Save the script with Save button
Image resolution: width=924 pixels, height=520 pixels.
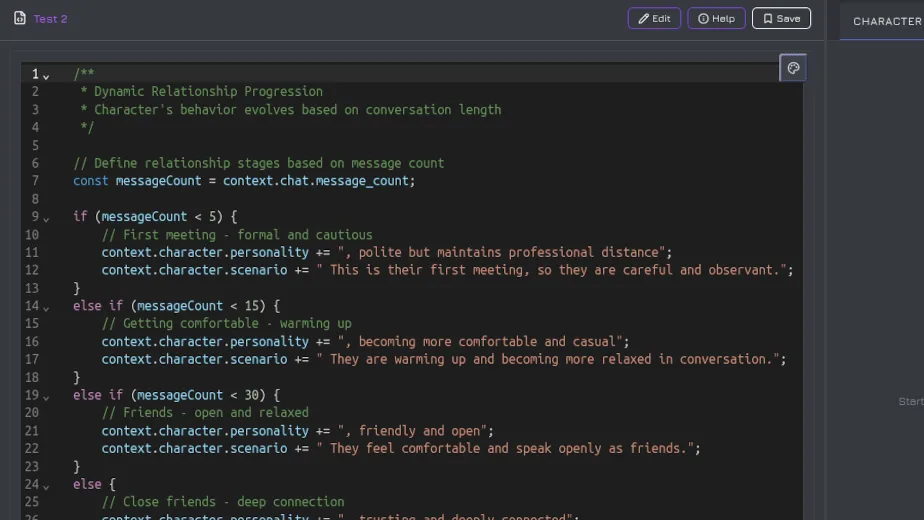click(781, 18)
